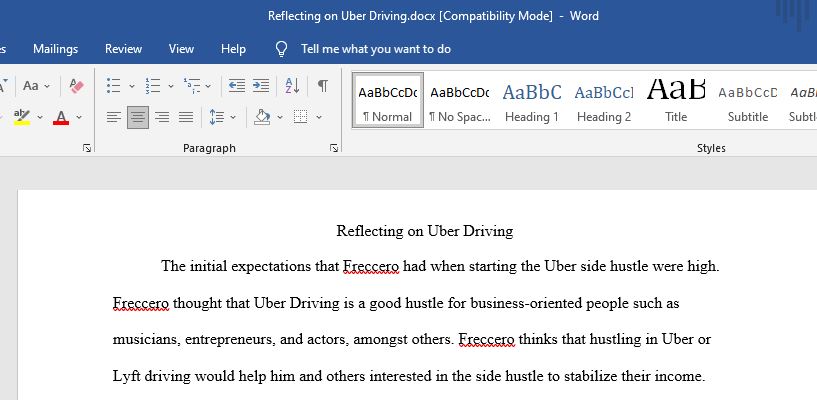
Task: Click the first underlined word Freccero
Action: point(370,267)
